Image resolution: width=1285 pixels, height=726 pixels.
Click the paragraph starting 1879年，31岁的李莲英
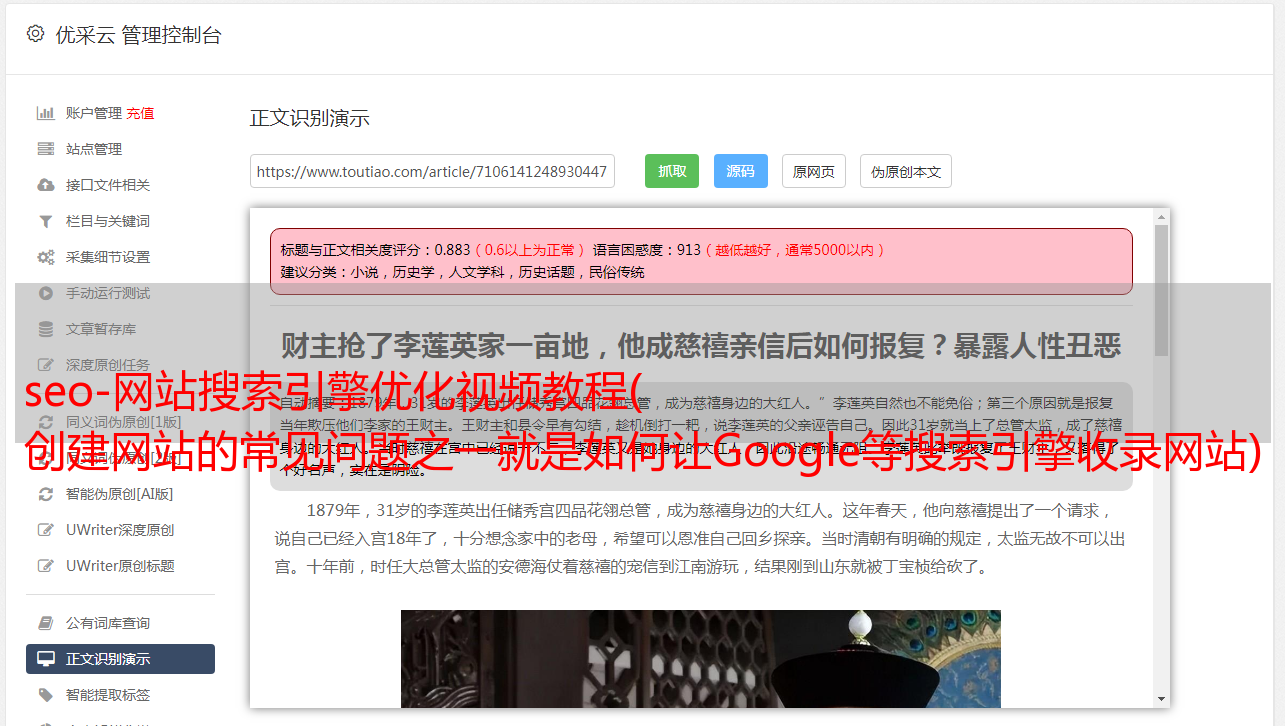click(700, 538)
